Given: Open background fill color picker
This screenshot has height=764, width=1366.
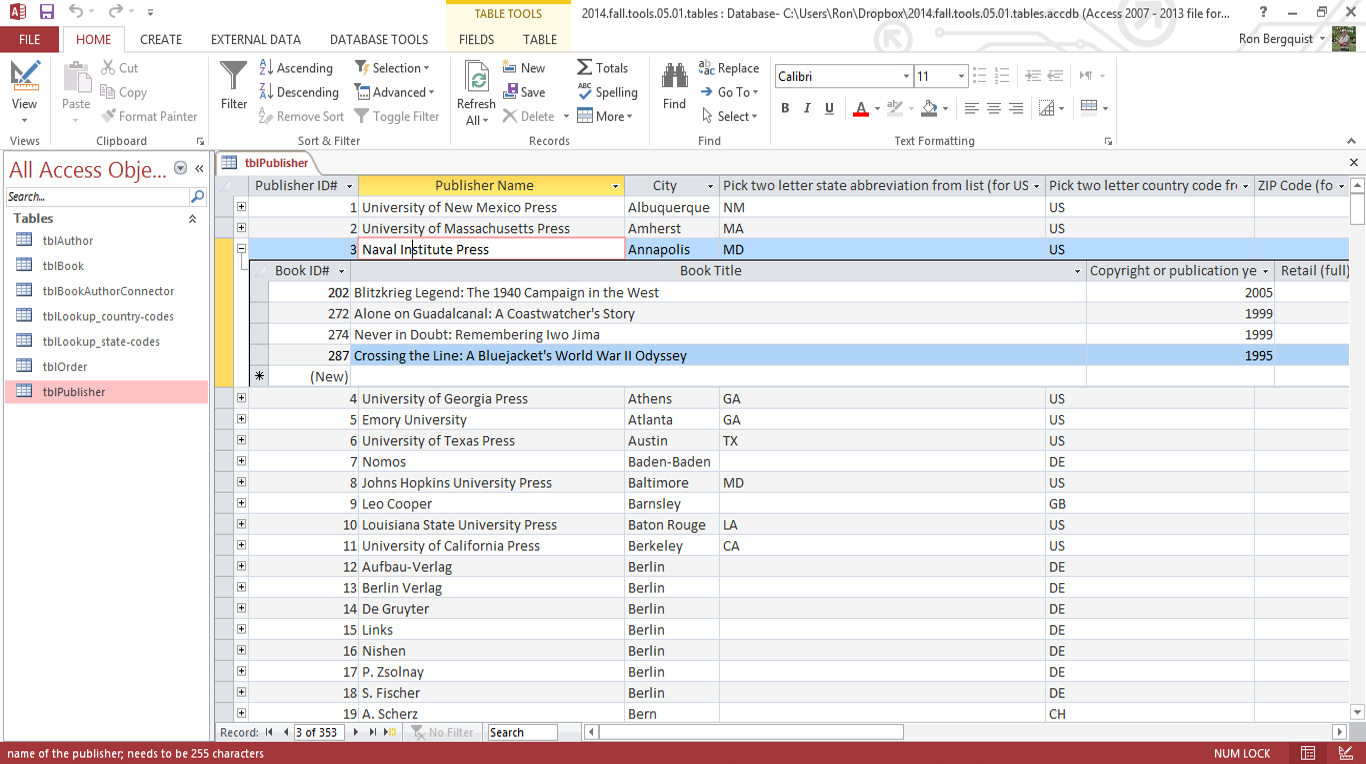Looking at the screenshot, I should coord(945,108).
